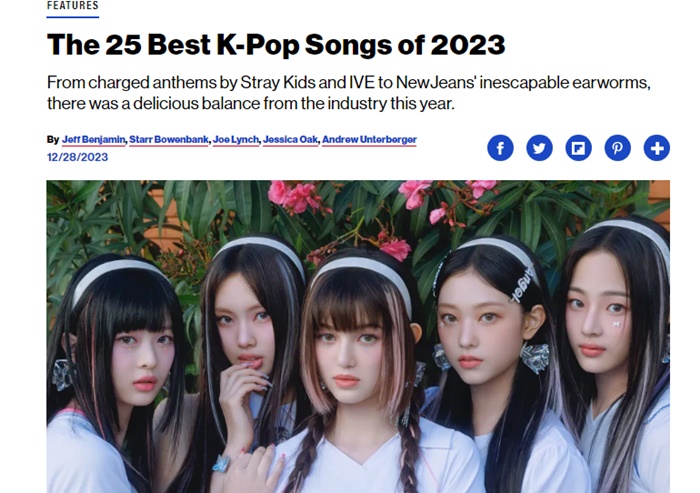
Task: Click the "By" byline label
Action: click(53, 139)
